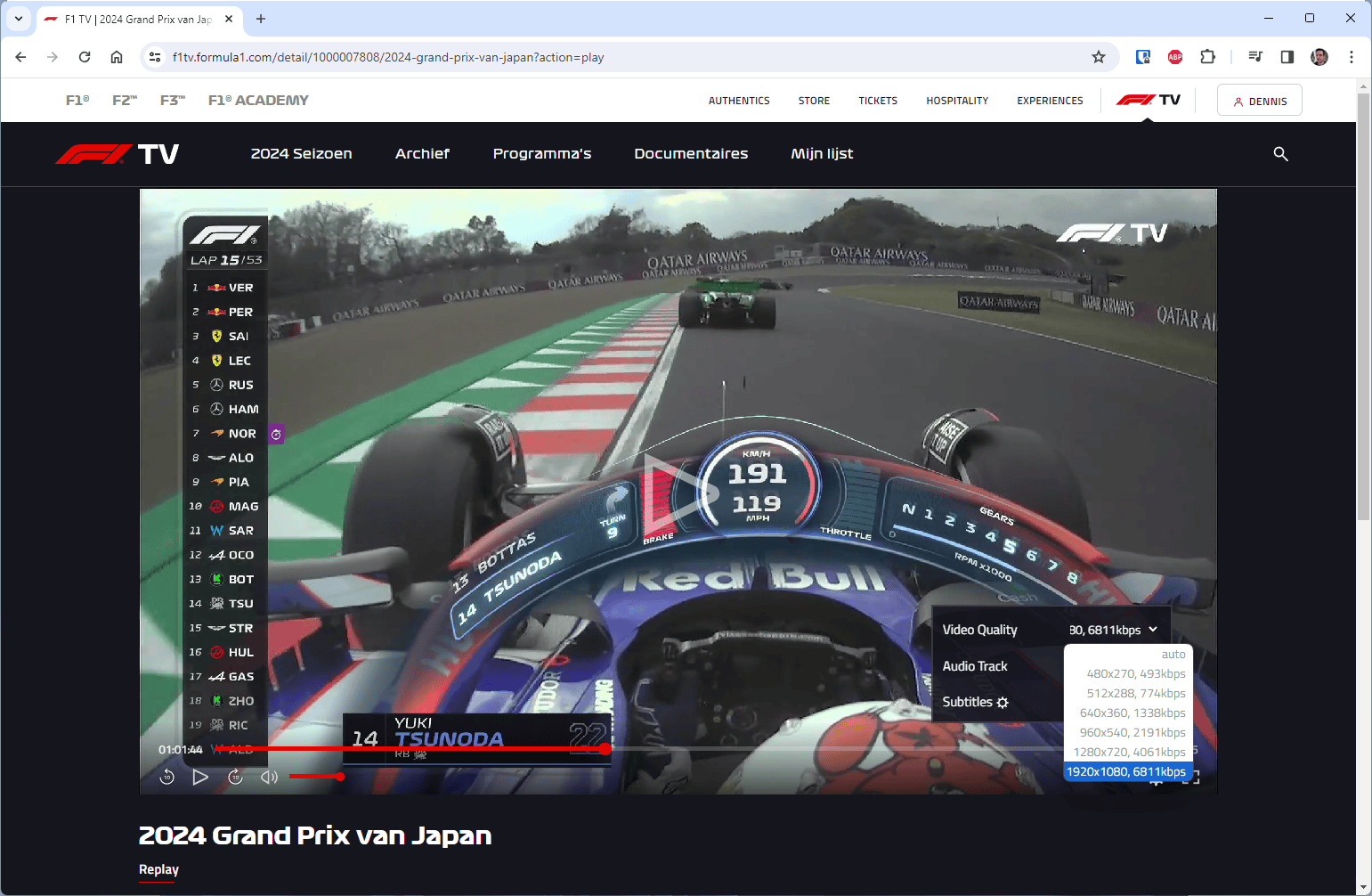Open the Bitwarden password manager extension
Screen dimensions: 1372x896
point(1143,57)
